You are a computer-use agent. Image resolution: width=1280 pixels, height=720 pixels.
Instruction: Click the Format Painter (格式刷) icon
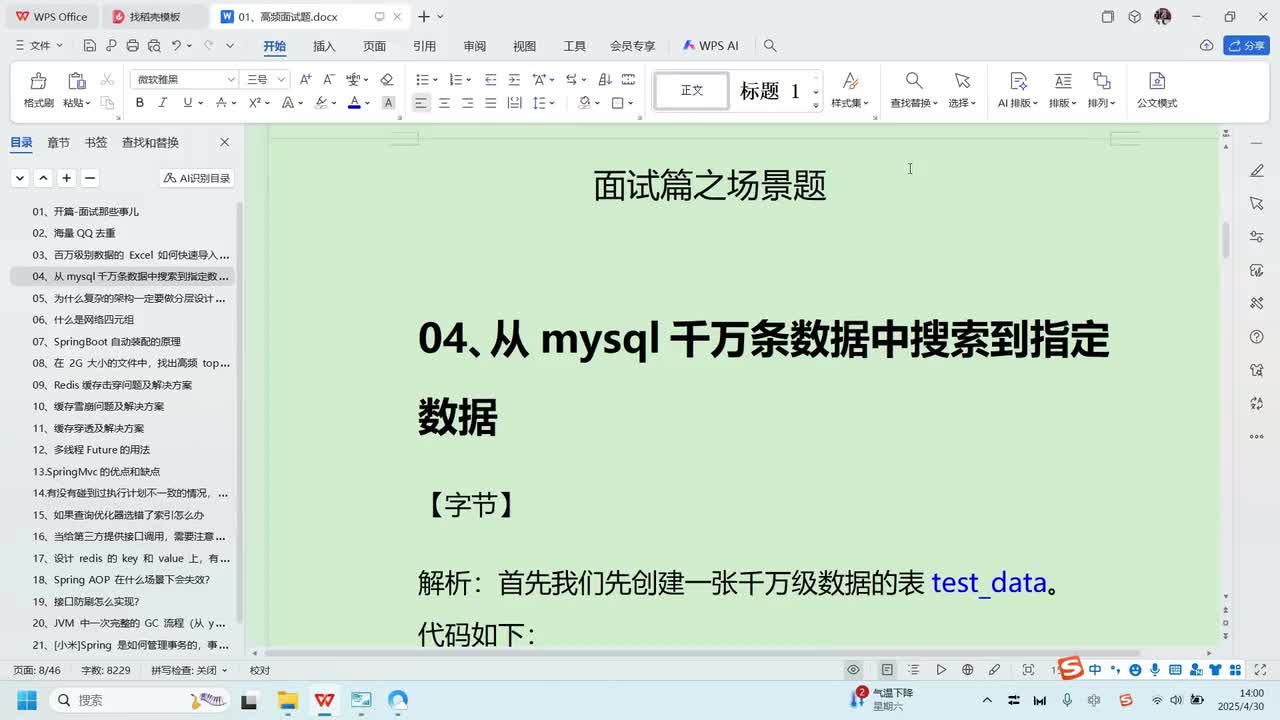38,80
